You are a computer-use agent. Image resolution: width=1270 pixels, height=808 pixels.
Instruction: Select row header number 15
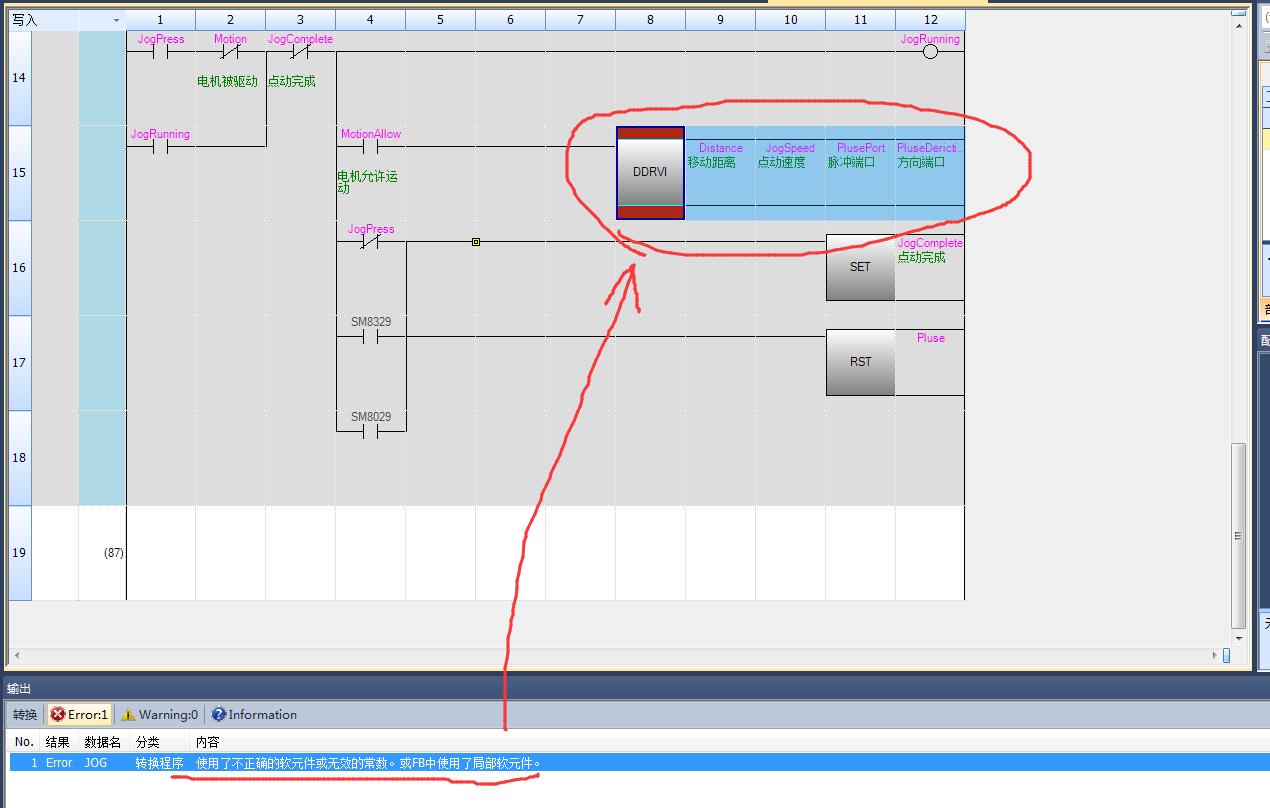click(x=20, y=172)
